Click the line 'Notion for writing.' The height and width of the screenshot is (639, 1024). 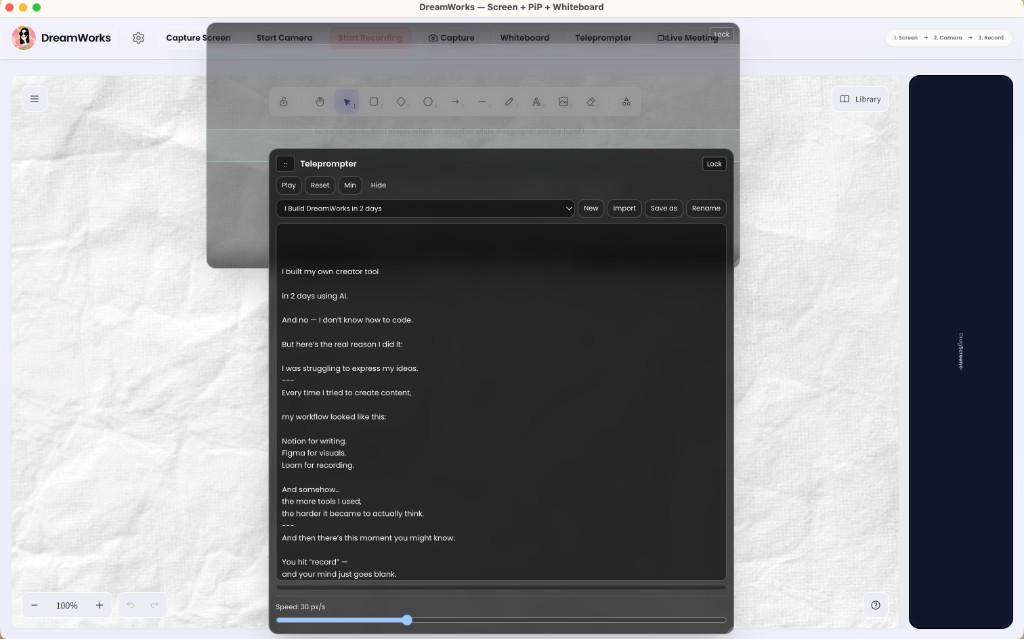(x=314, y=441)
